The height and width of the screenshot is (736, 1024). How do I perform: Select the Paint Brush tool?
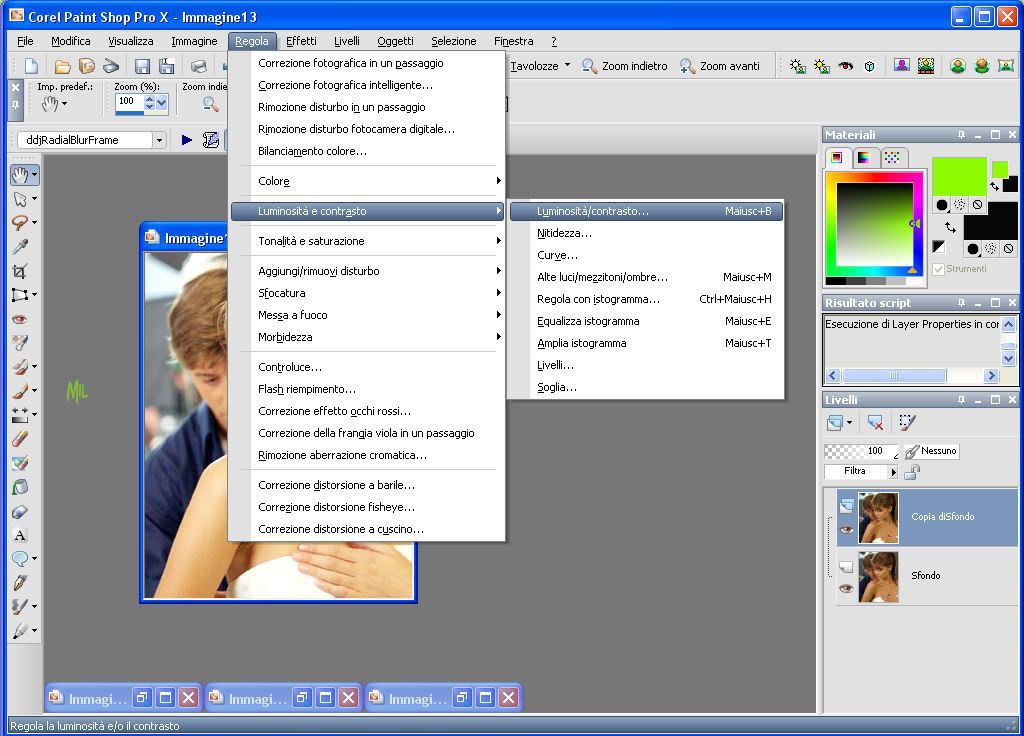[20, 391]
